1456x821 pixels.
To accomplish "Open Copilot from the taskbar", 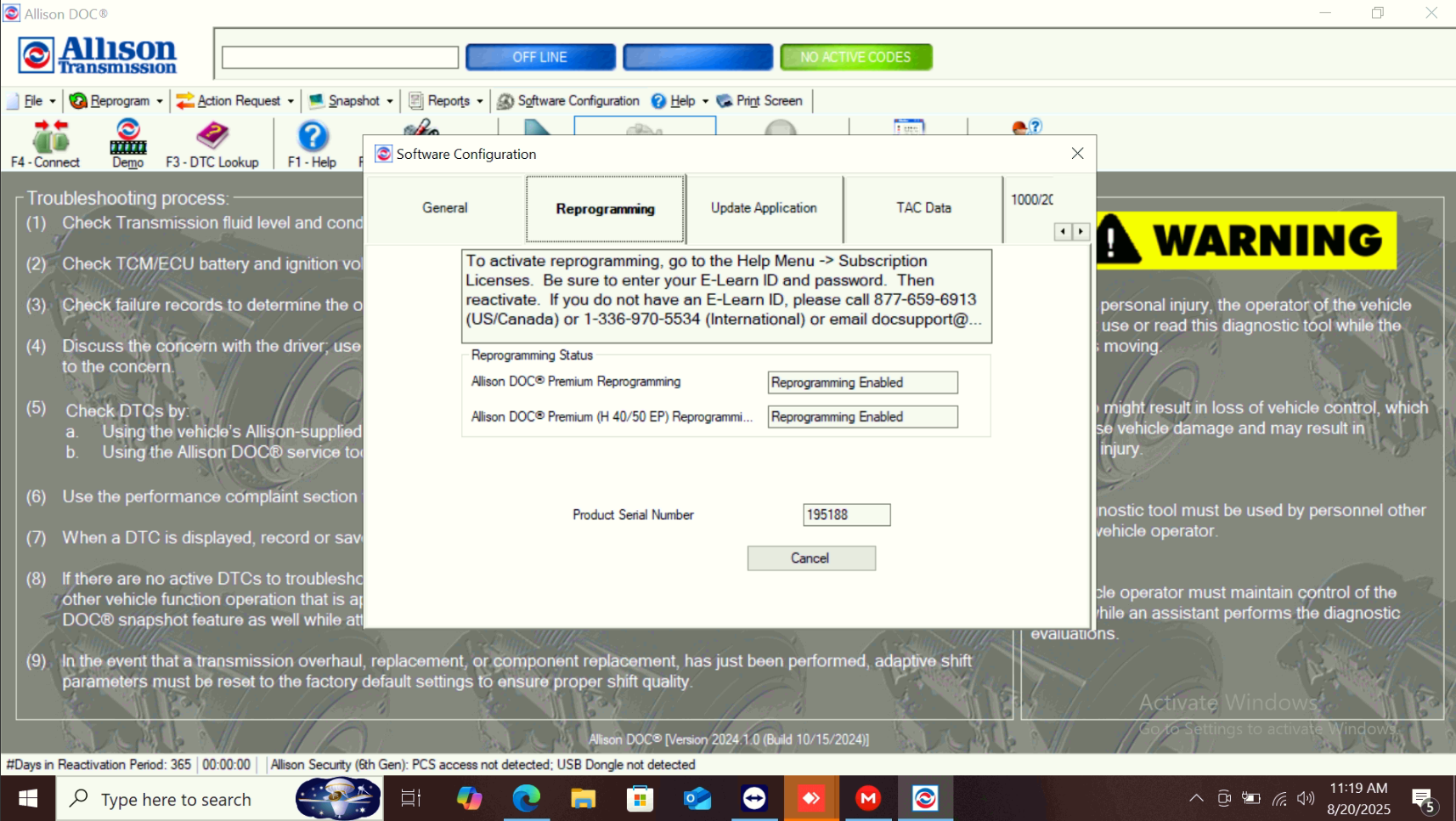I will 469,799.
